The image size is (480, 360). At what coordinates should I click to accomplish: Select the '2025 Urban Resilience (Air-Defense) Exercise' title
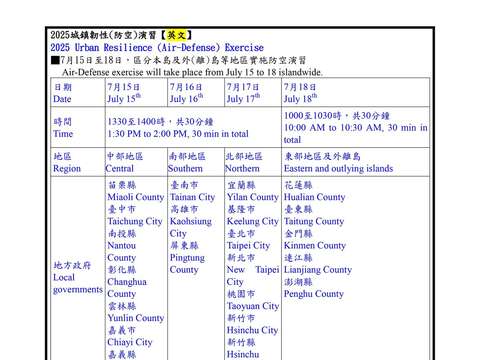[157, 47]
